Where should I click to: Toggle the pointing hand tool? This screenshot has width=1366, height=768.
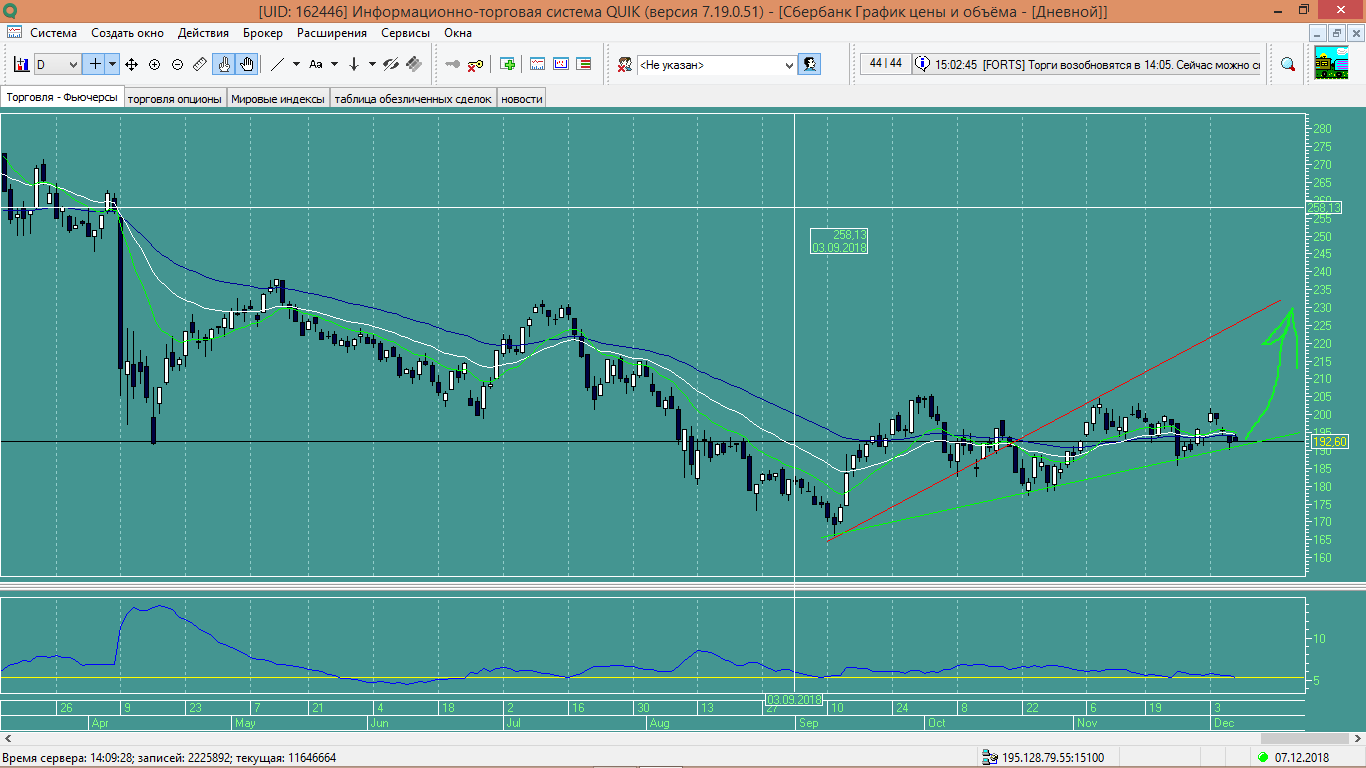tap(224, 64)
